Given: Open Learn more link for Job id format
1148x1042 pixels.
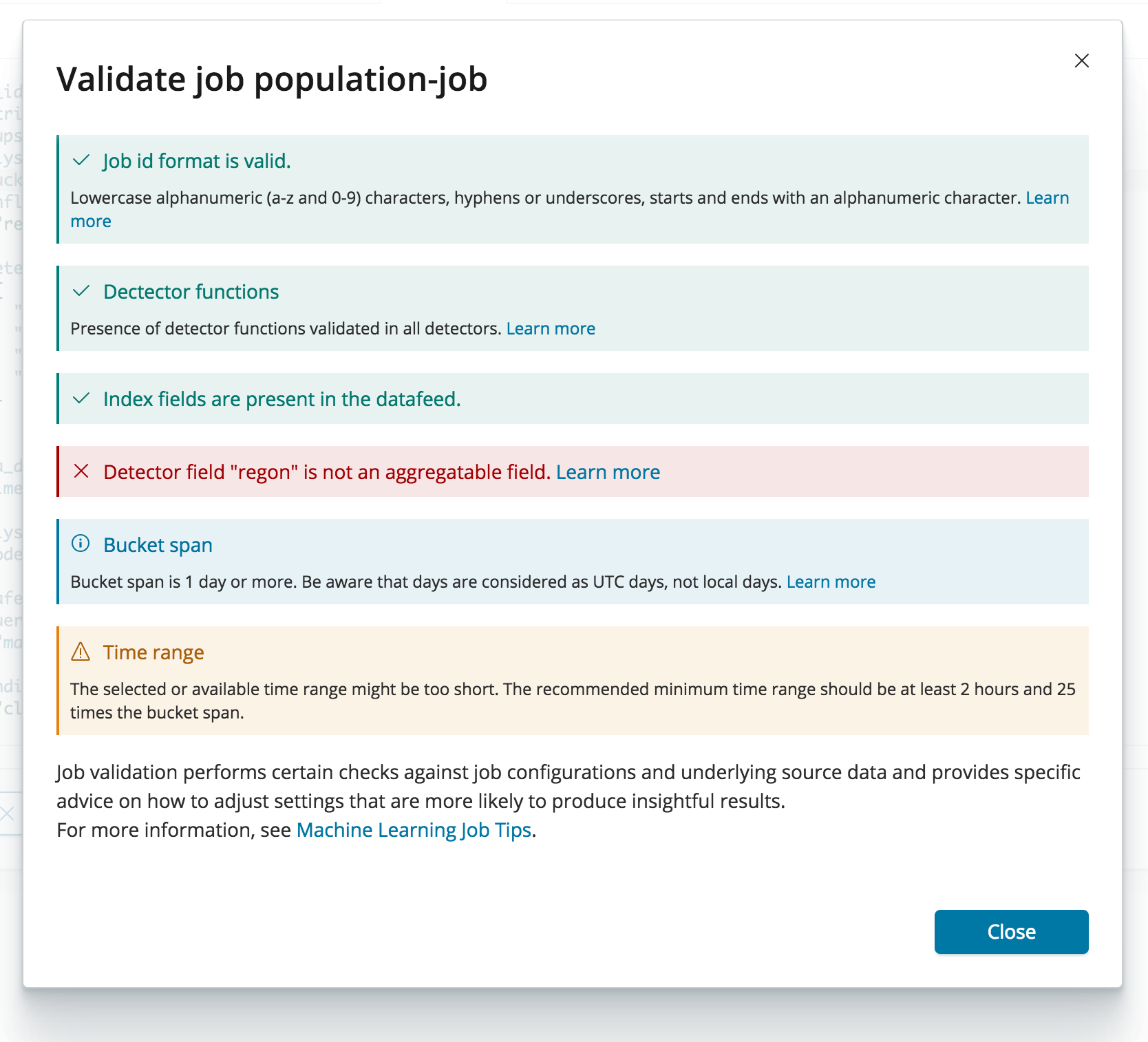Looking at the screenshot, I should pyautogui.click(x=1047, y=198).
